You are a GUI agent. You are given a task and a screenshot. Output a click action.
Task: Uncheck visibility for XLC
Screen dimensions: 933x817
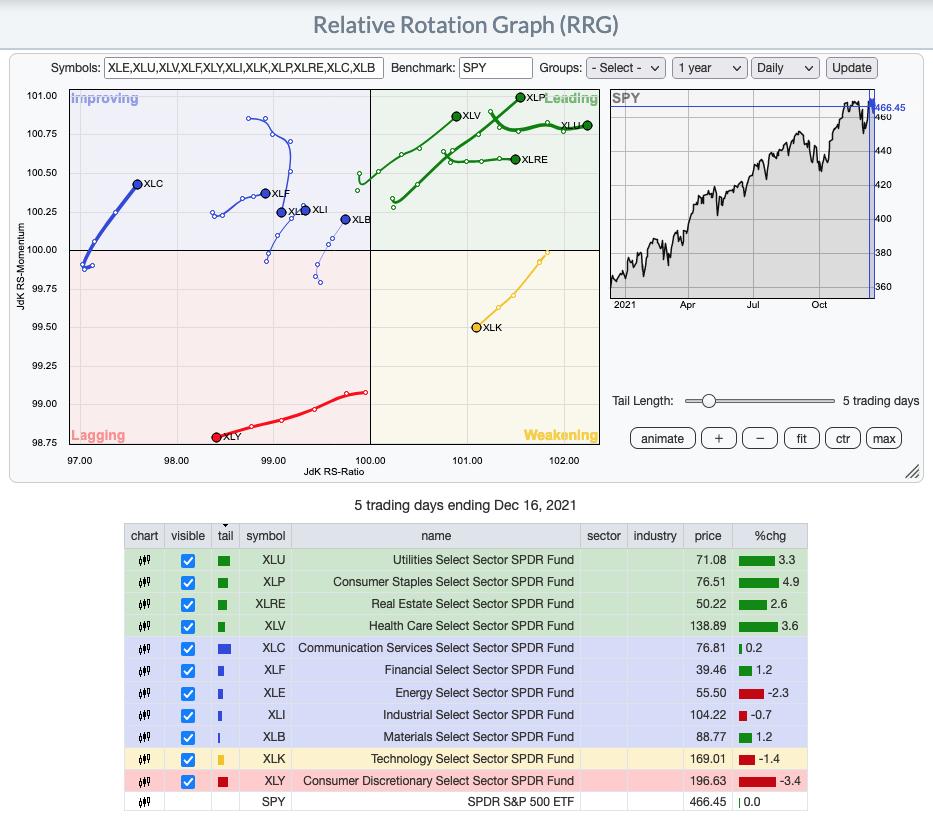(x=187, y=649)
